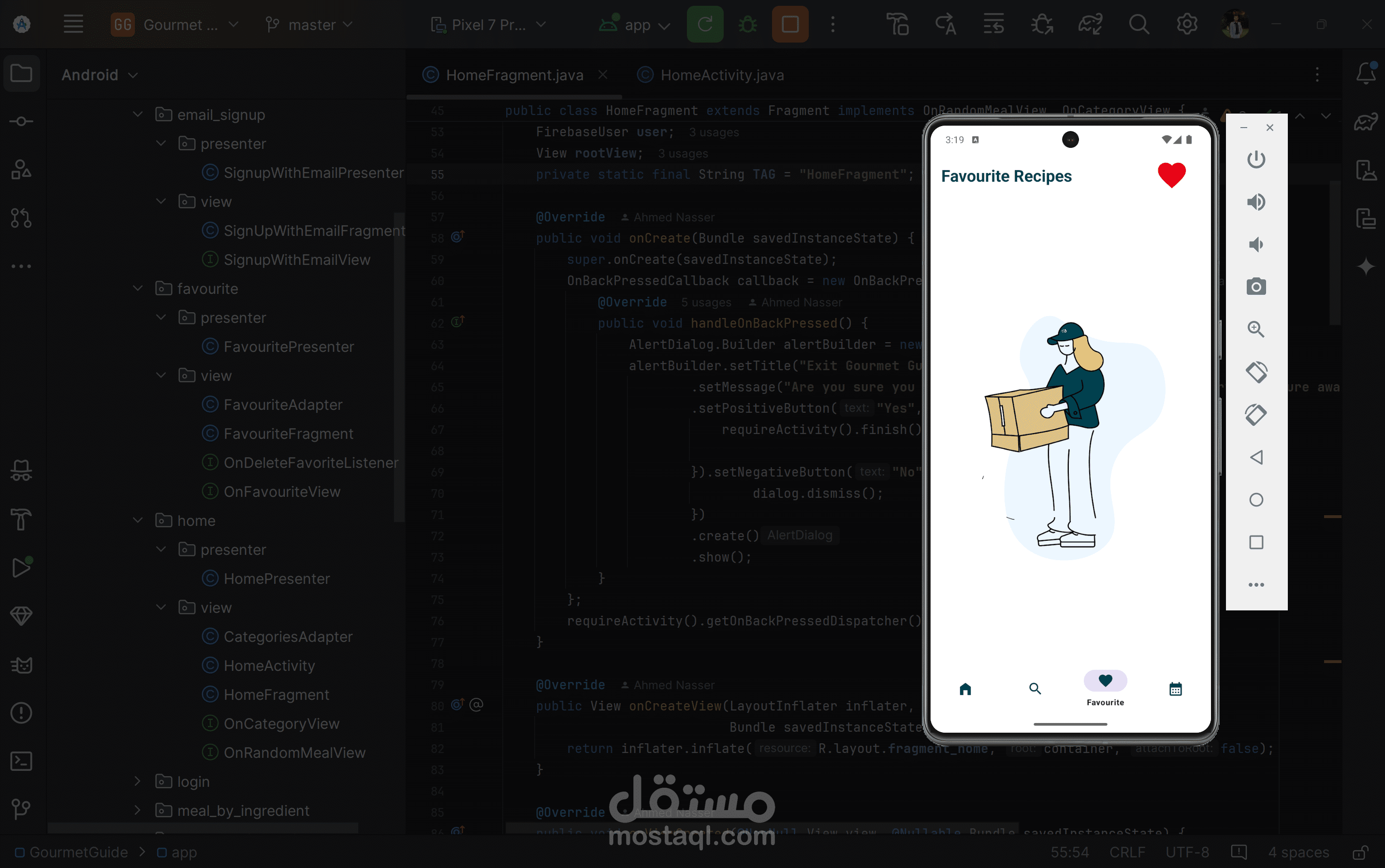Tap the red heart favourite icon
The width and height of the screenshot is (1385, 868).
pyautogui.click(x=1171, y=175)
